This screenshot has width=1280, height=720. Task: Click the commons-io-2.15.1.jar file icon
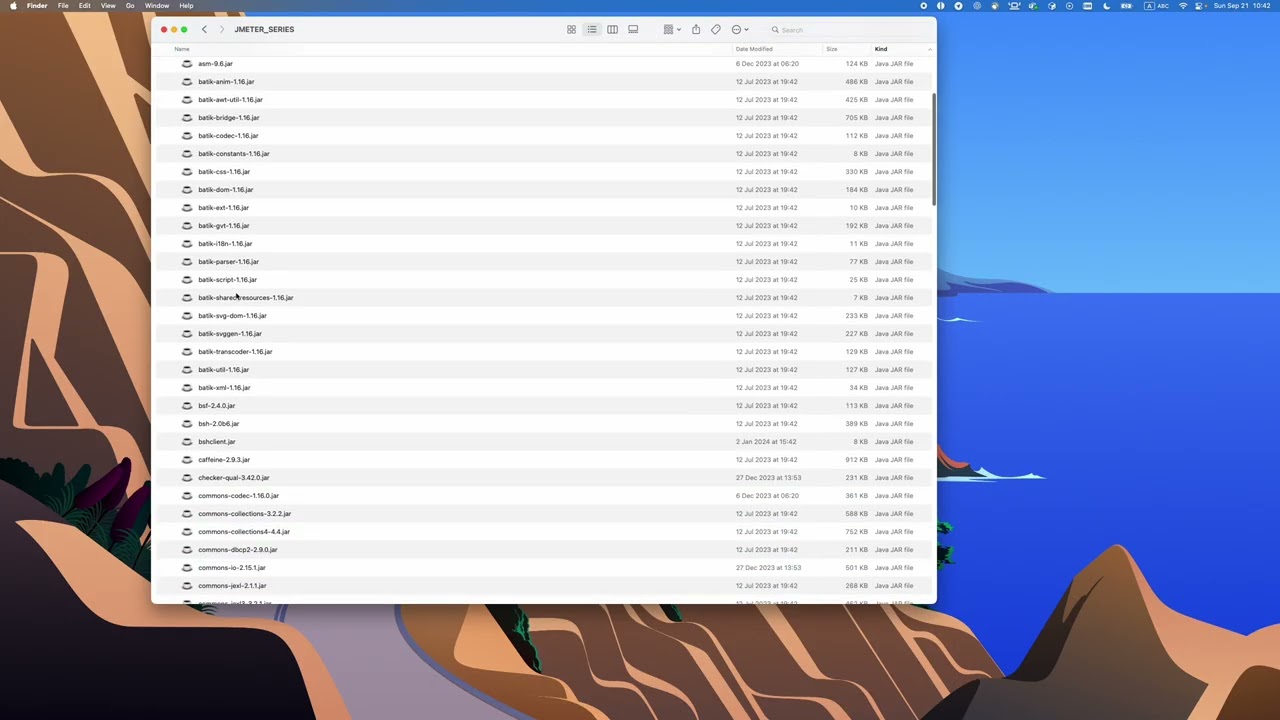187,568
